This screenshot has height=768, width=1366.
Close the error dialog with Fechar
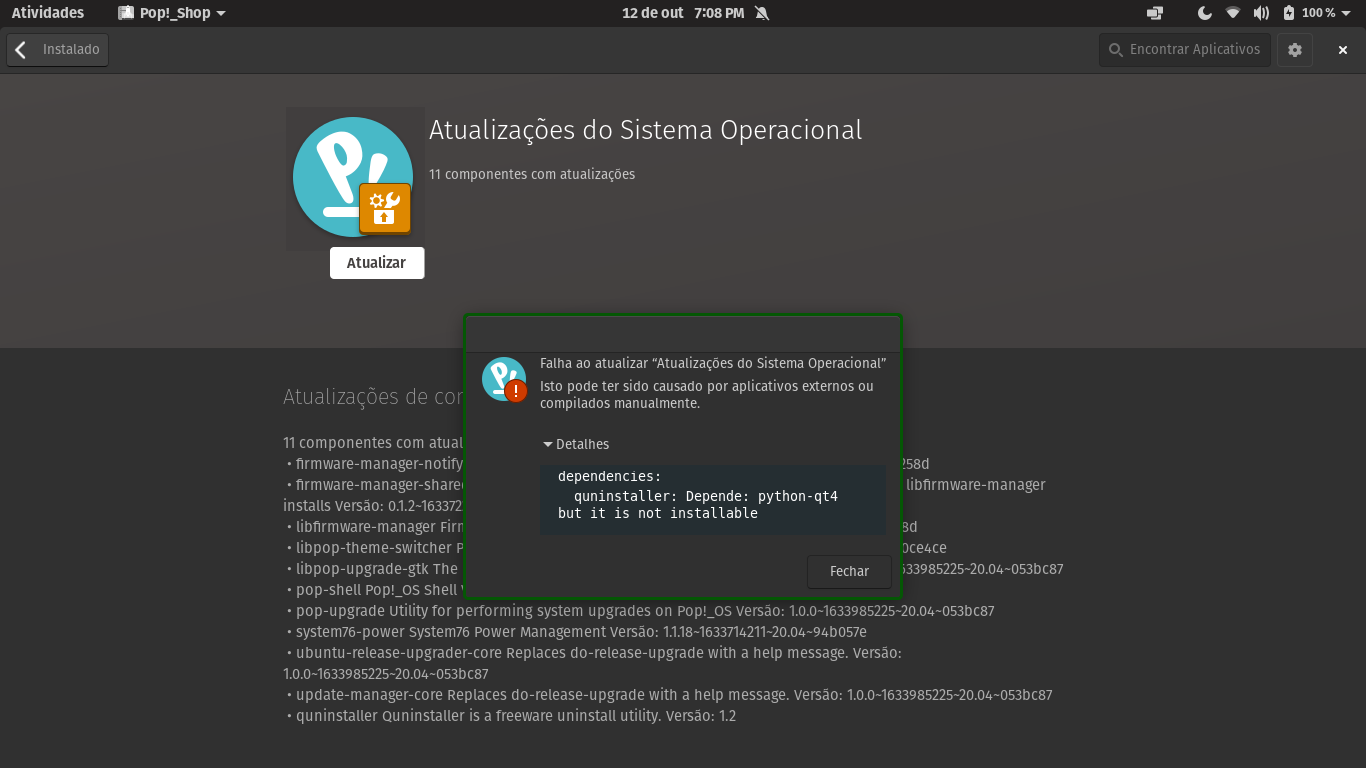click(x=849, y=571)
